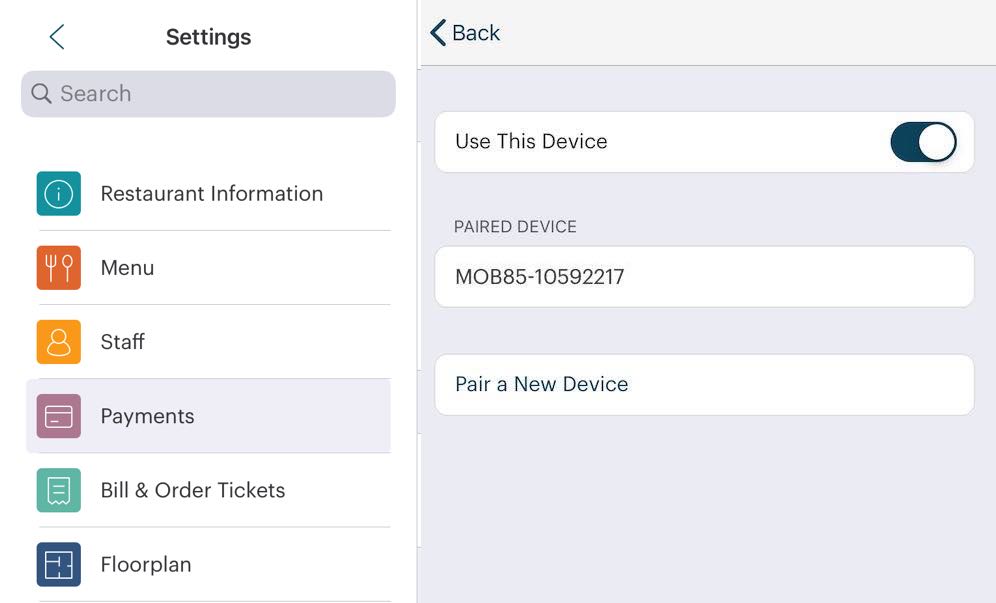Click the Restaurant Information info icon
The width and height of the screenshot is (996, 603).
(59, 194)
